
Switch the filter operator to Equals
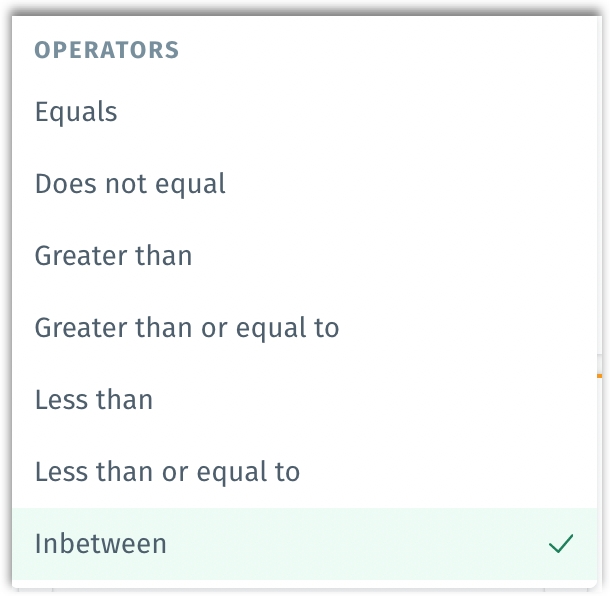coord(76,112)
